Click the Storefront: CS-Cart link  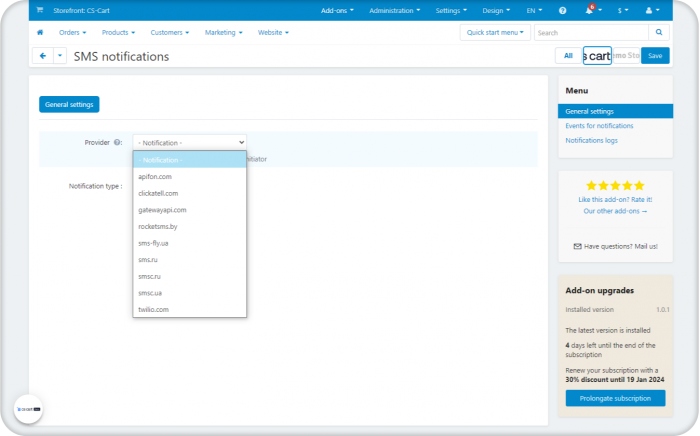coord(81,10)
